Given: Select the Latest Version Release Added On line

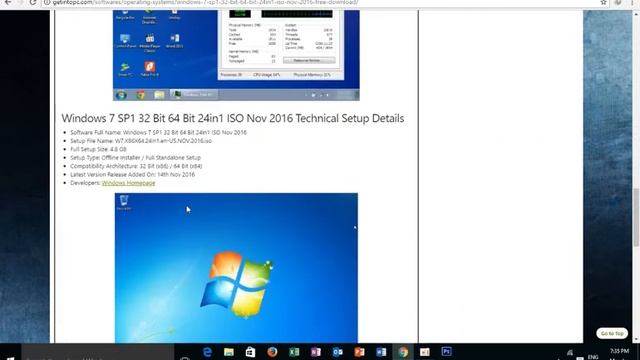Looking at the screenshot, I should pyautogui.click(x=132, y=174).
